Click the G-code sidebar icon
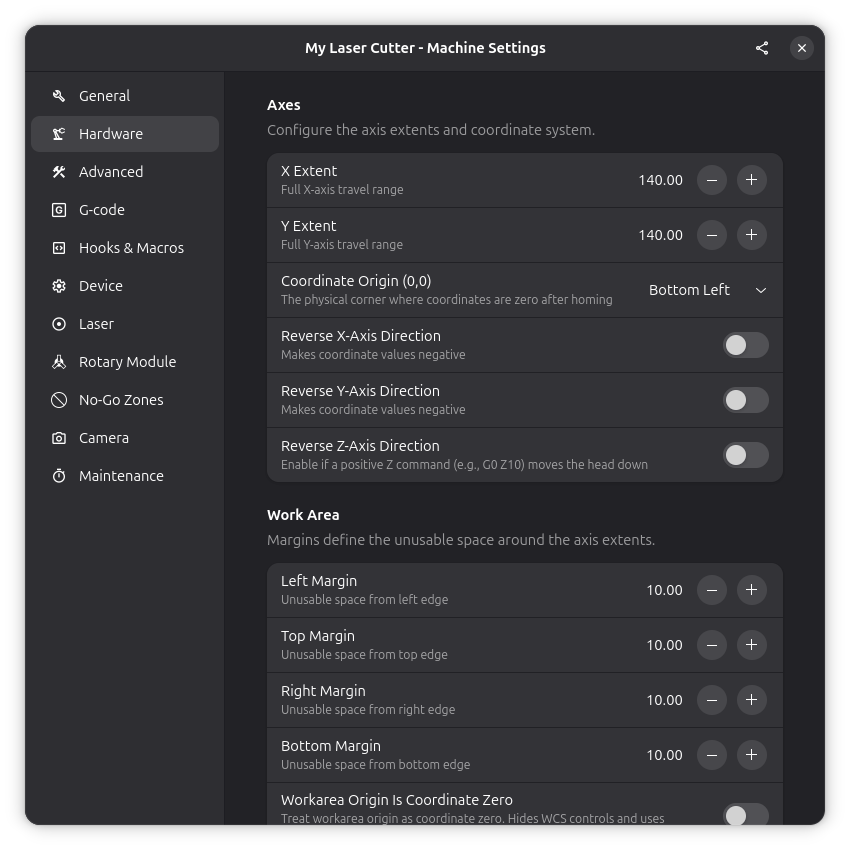This screenshot has width=850, height=850. (x=59, y=210)
